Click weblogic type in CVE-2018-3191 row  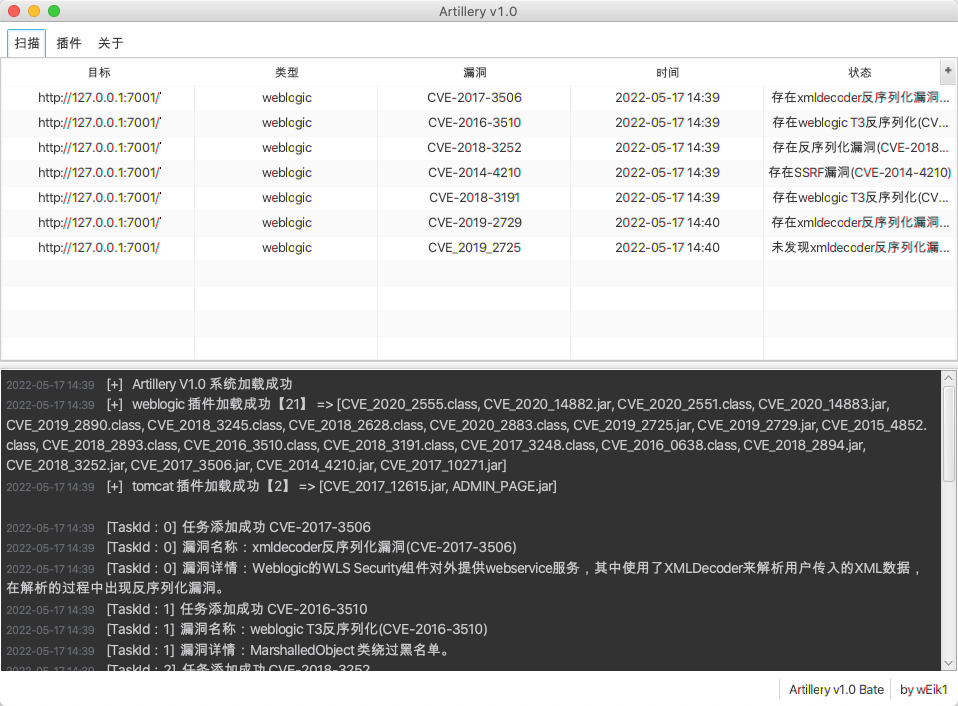(x=287, y=198)
